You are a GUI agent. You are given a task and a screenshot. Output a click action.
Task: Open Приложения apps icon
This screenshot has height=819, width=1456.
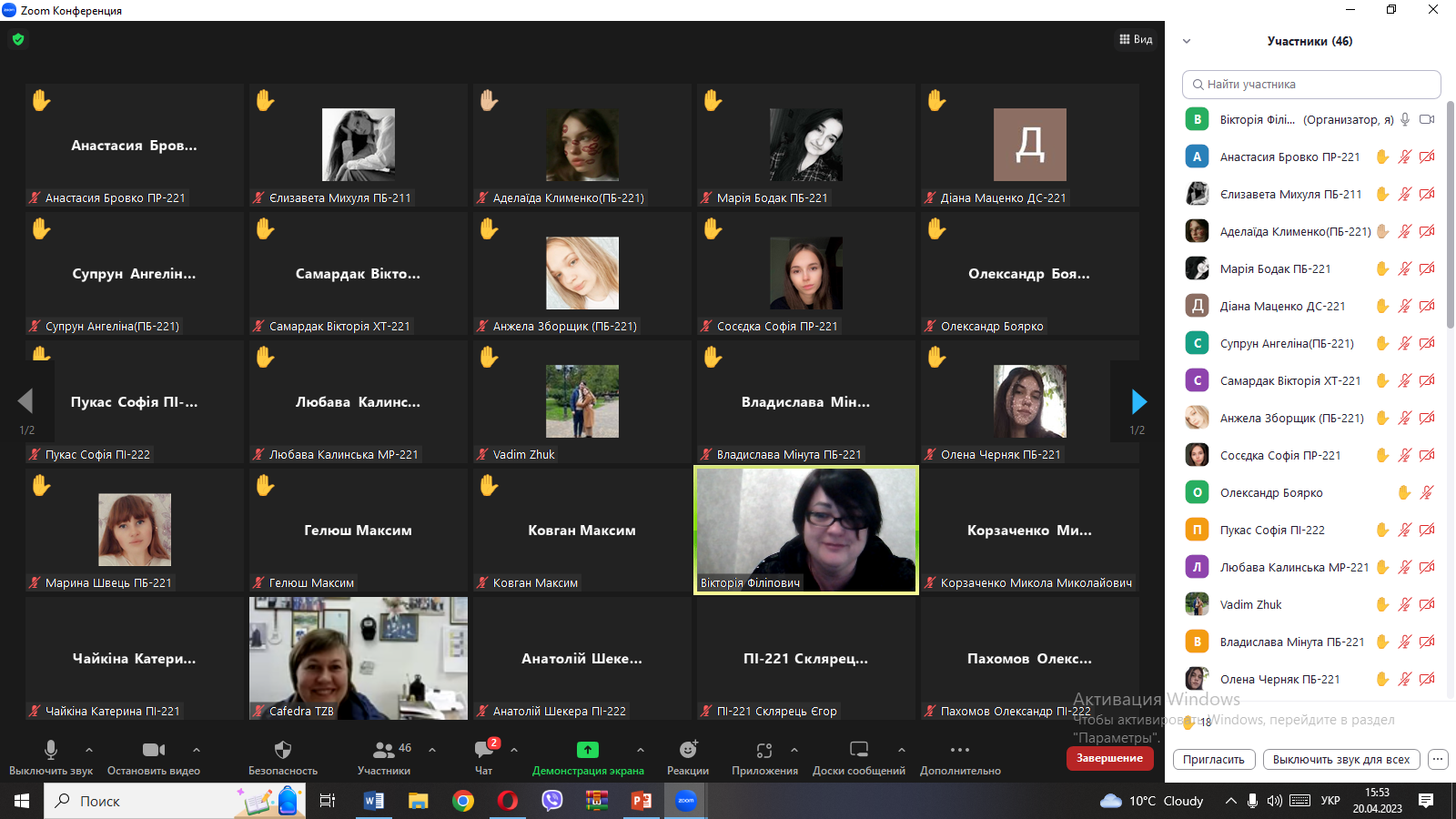(764, 750)
